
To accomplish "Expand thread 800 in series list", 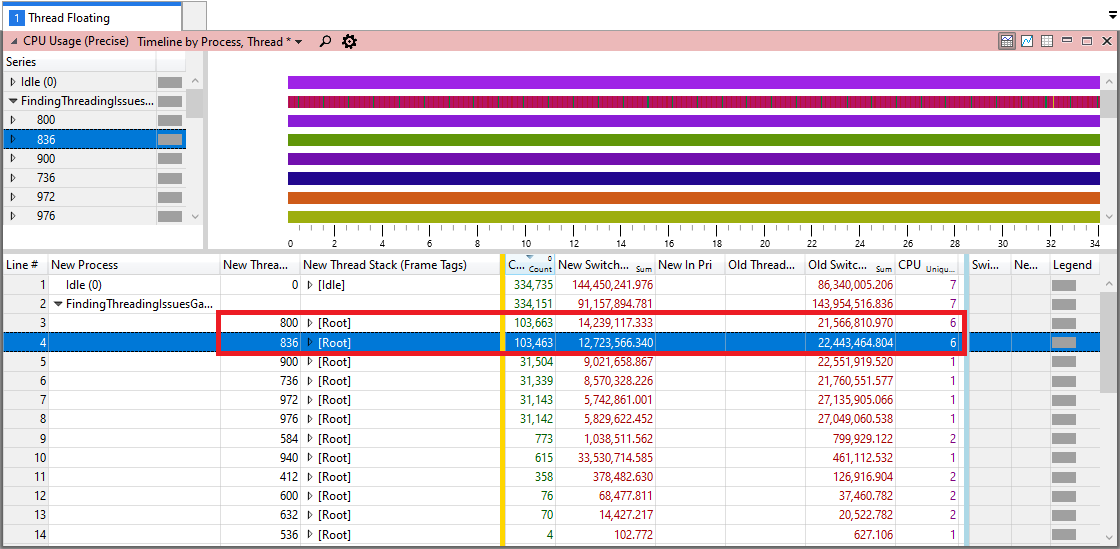I will click(x=12, y=120).
